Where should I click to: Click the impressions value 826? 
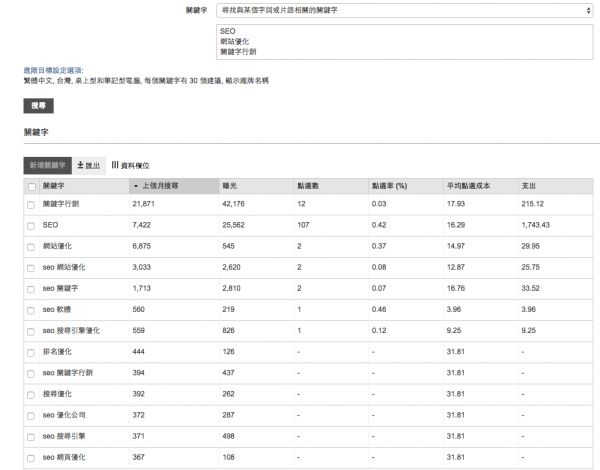click(228, 330)
